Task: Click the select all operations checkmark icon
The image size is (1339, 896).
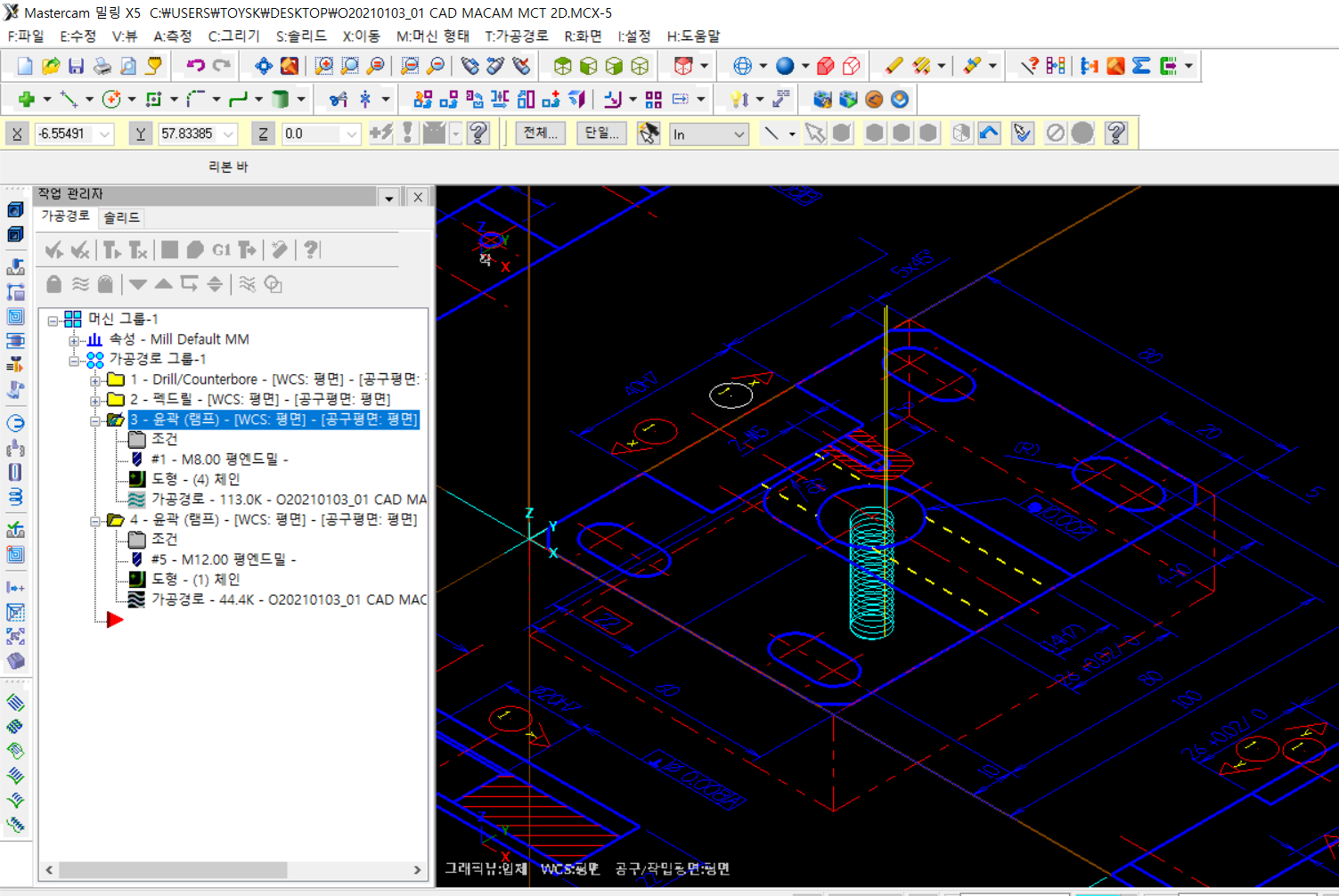Action: [x=55, y=250]
